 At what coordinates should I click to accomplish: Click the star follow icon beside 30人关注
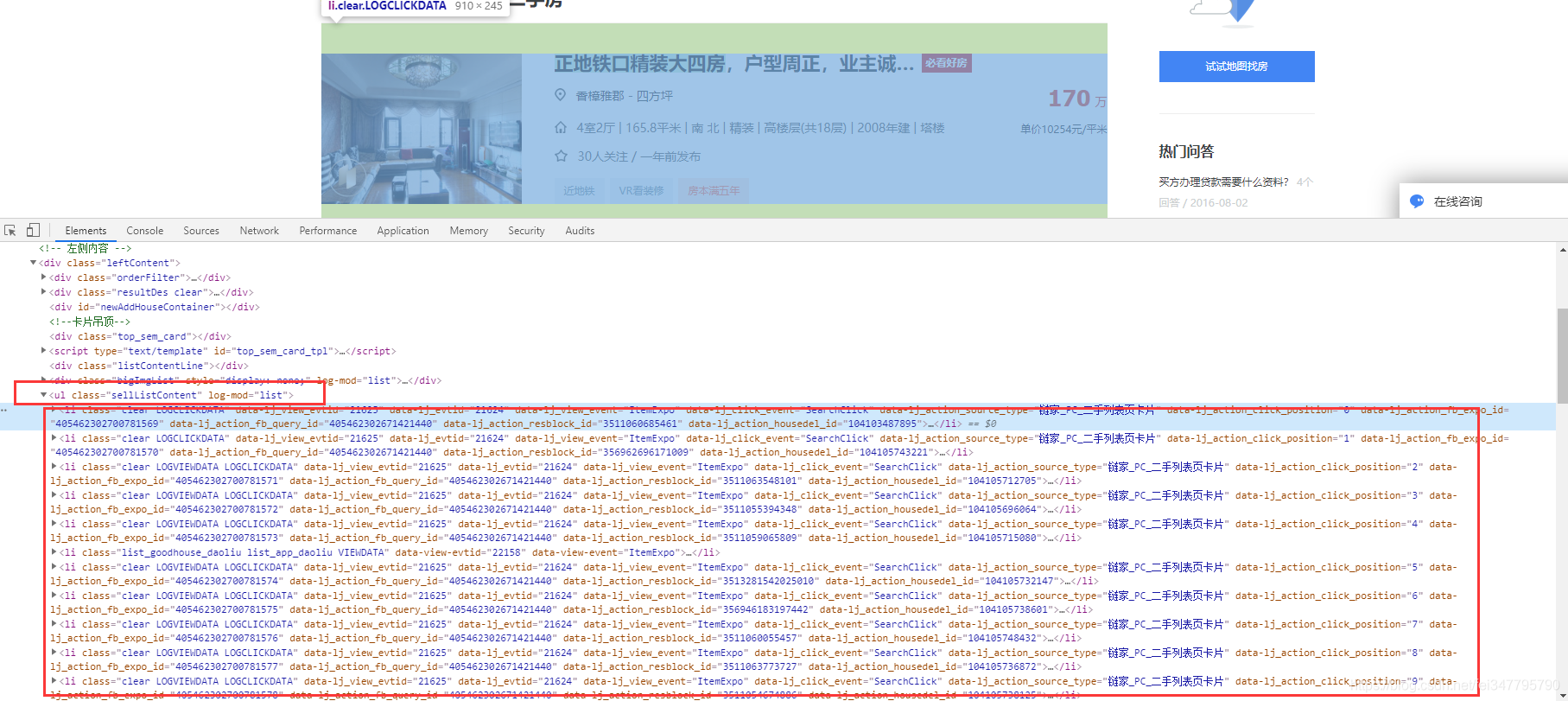click(x=560, y=156)
